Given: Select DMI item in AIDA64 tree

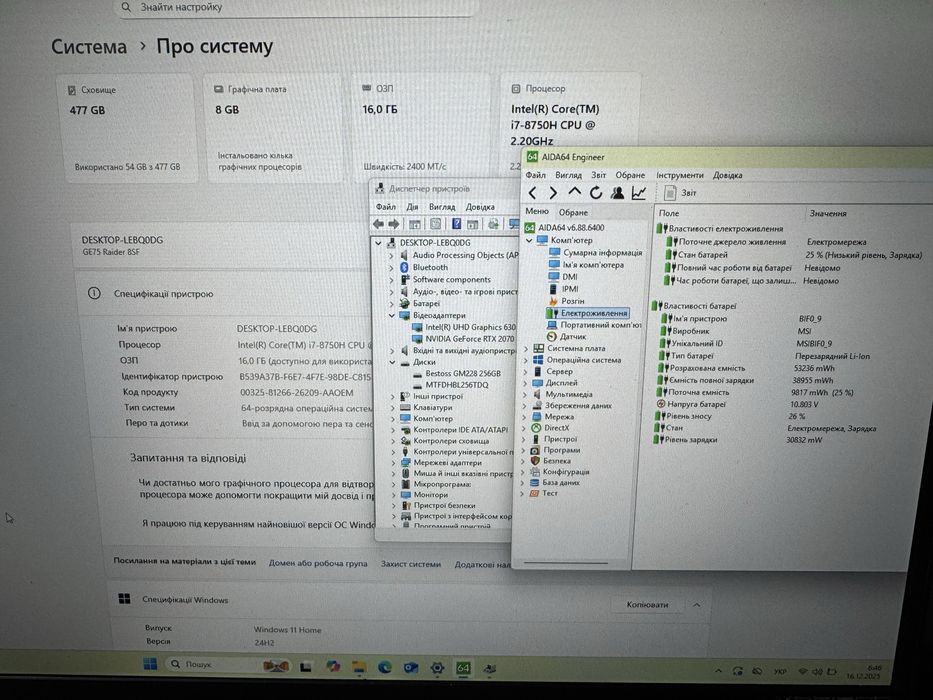Looking at the screenshot, I should click(x=563, y=277).
